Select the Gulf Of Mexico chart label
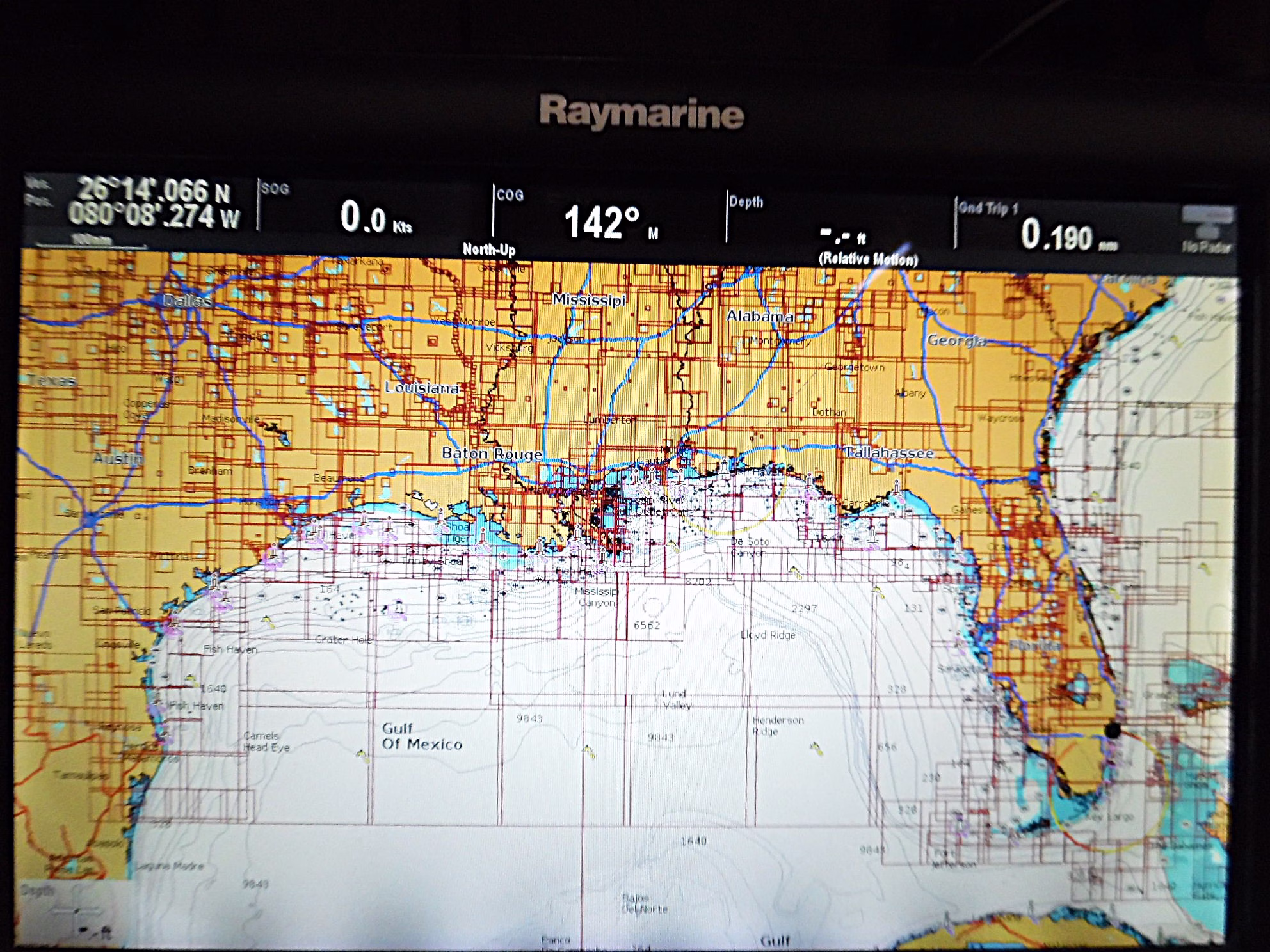 pos(421,736)
